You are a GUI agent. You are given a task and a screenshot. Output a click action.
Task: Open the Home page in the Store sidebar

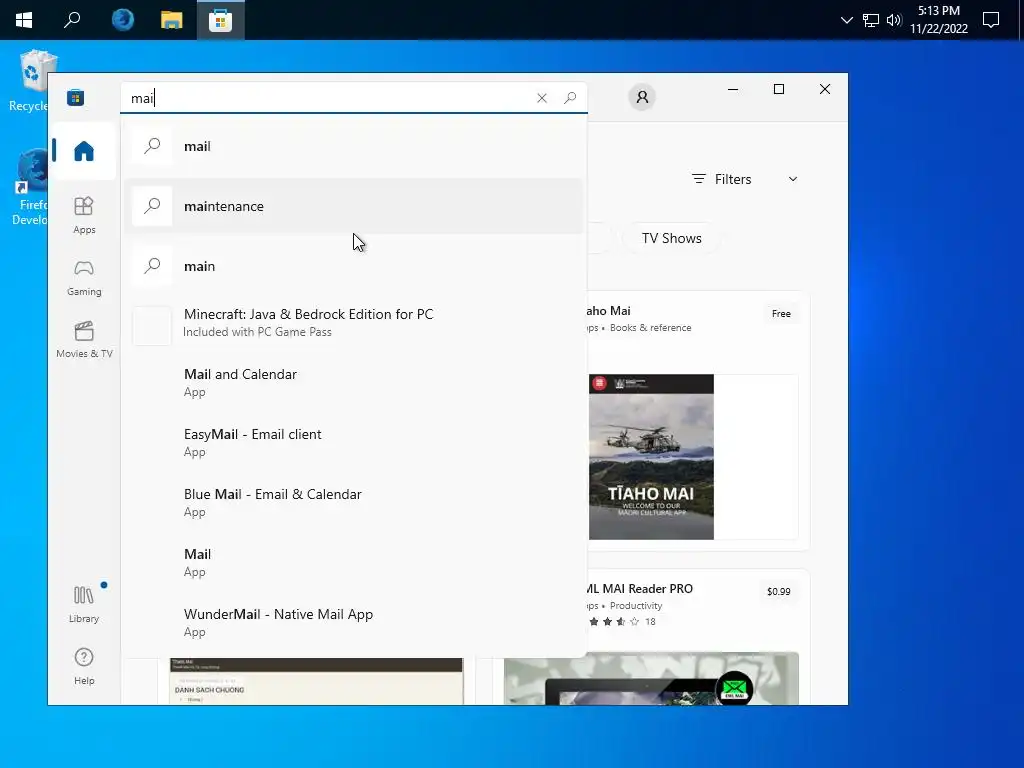(x=84, y=151)
